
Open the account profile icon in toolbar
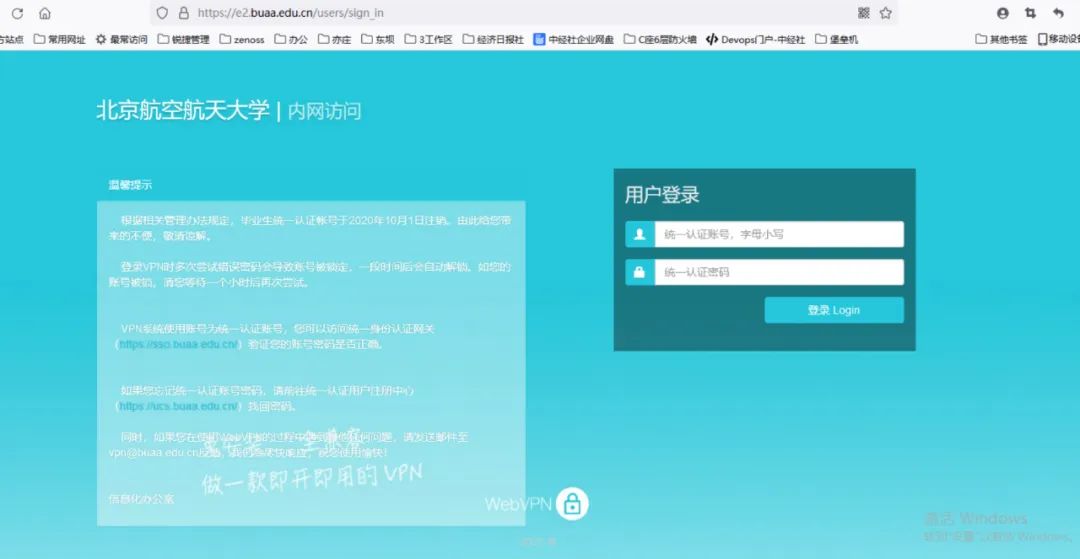point(1003,13)
